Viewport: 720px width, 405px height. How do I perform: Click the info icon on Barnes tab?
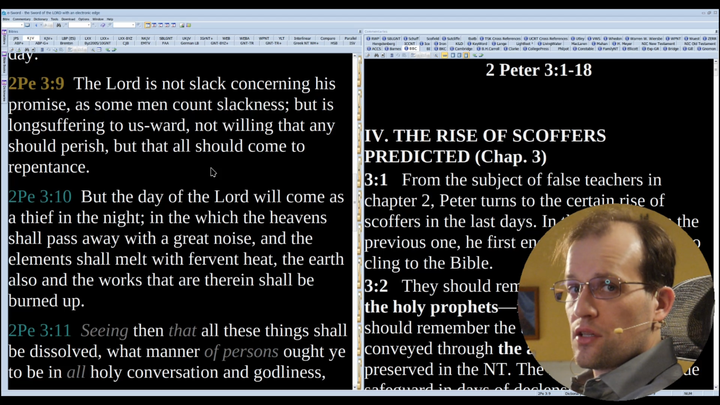pyautogui.click(x=387, y=49)
